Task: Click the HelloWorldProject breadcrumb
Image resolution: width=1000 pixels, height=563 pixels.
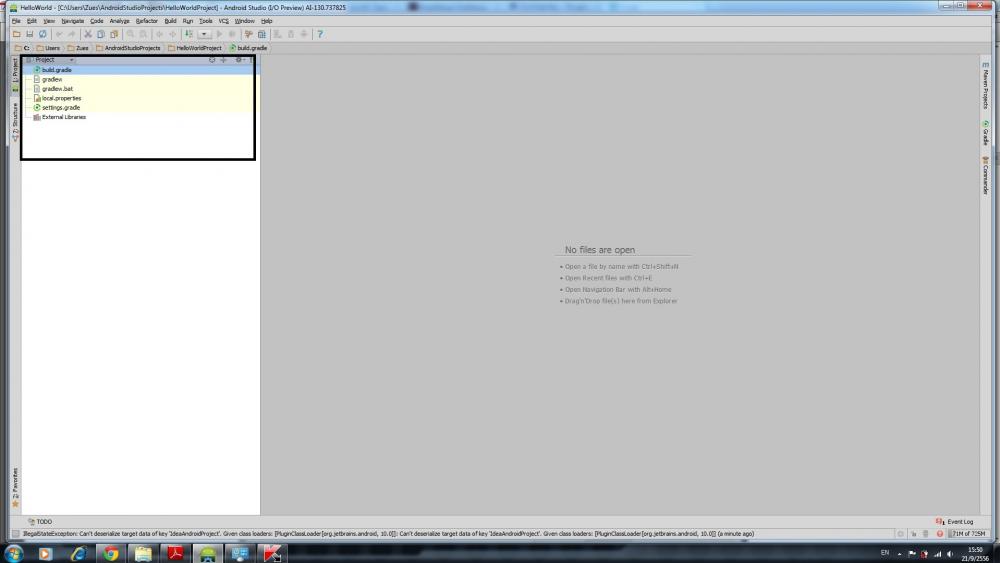Action: tap(195, 48)
